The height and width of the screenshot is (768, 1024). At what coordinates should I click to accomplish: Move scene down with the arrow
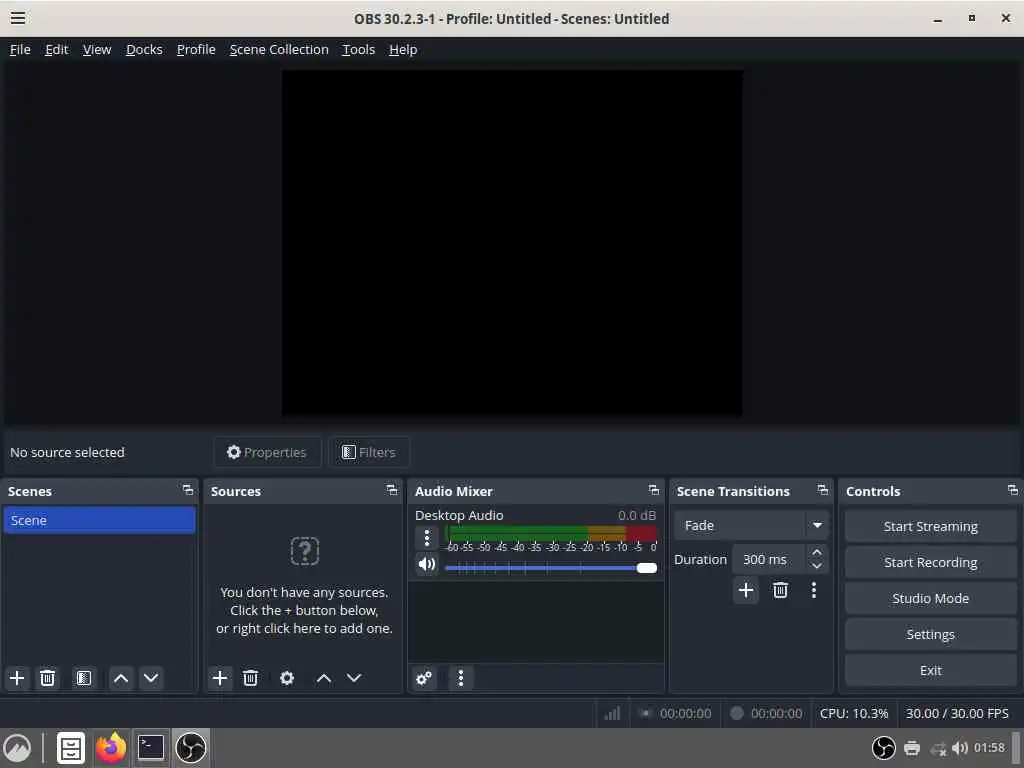[x=151, y=678]
